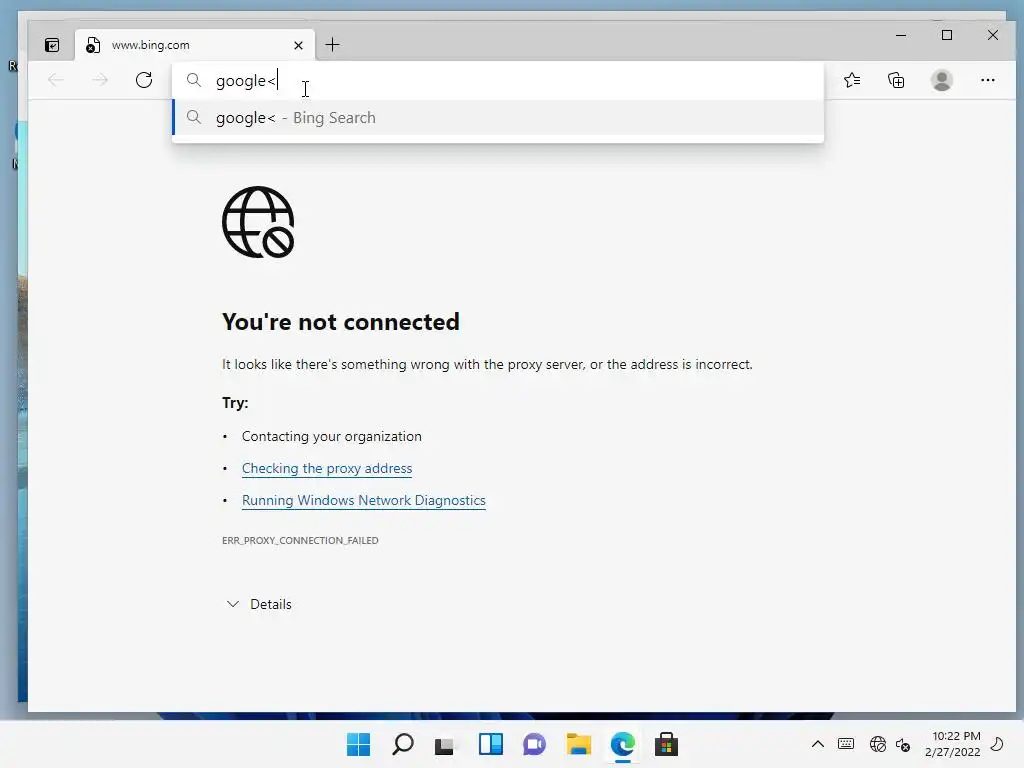The image size is (1024, 768).
Task: Minimize the Edge window
Action: [901, 35]
